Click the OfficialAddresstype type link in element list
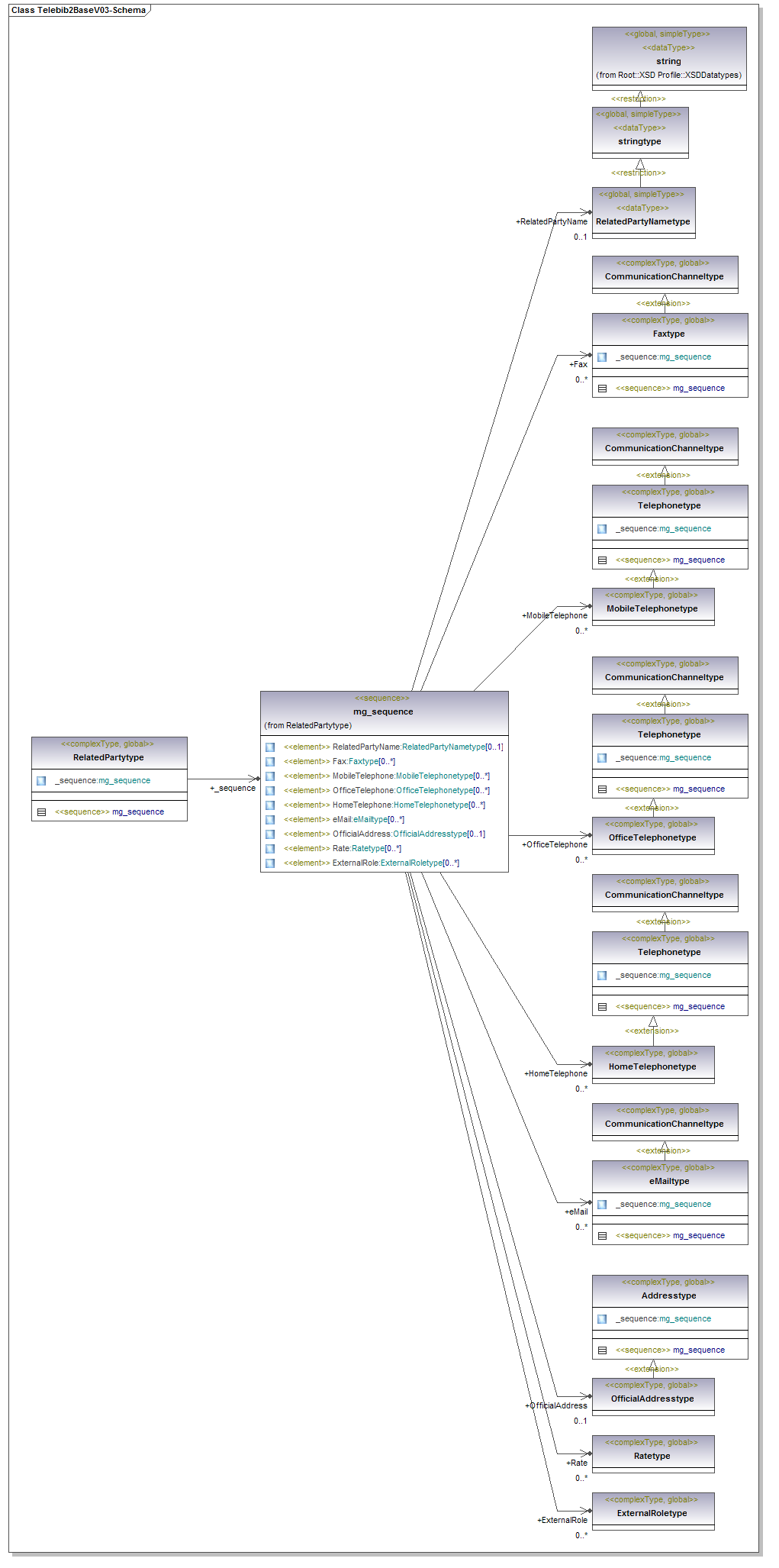Viewport: 779px width, 1568px height. 430,834
